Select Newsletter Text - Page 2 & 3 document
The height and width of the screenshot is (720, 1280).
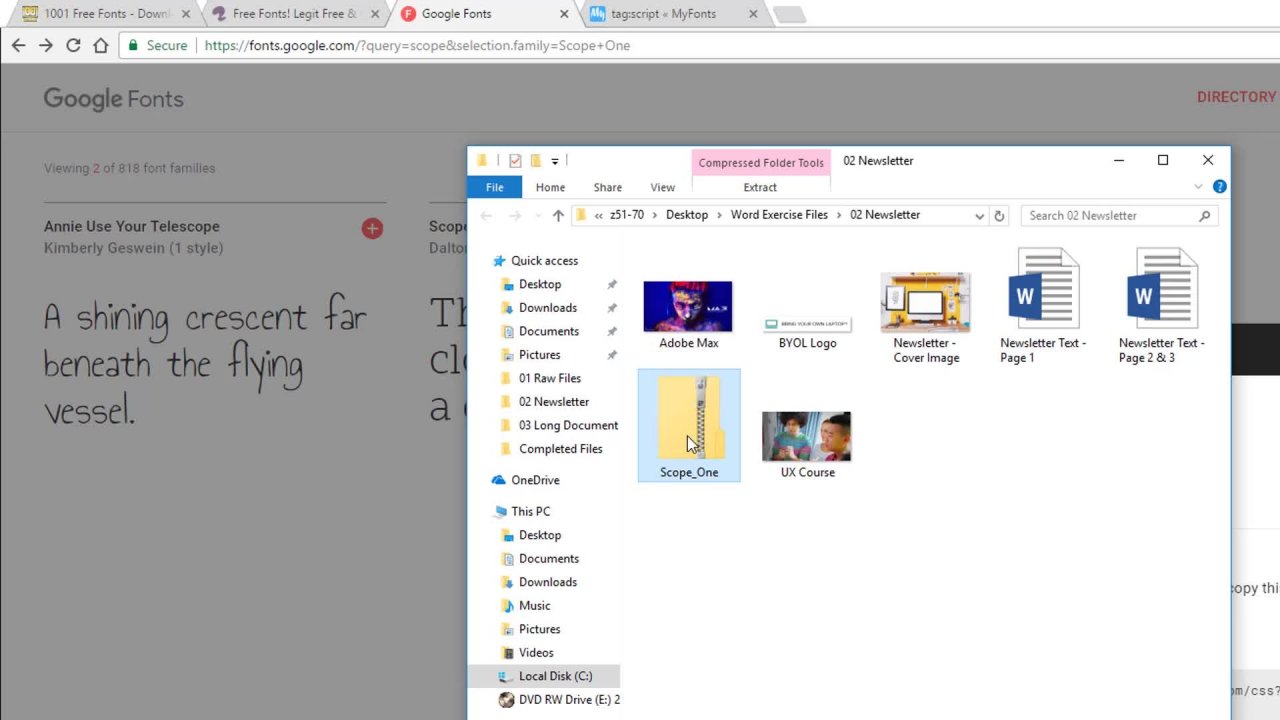1161,306
